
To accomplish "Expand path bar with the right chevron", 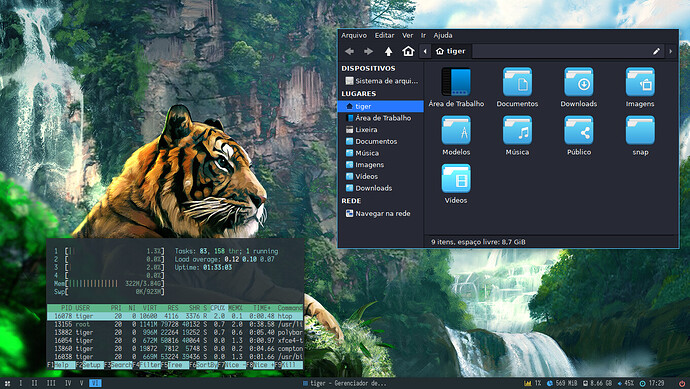I will pyautogui.click(x=671, y=51).
